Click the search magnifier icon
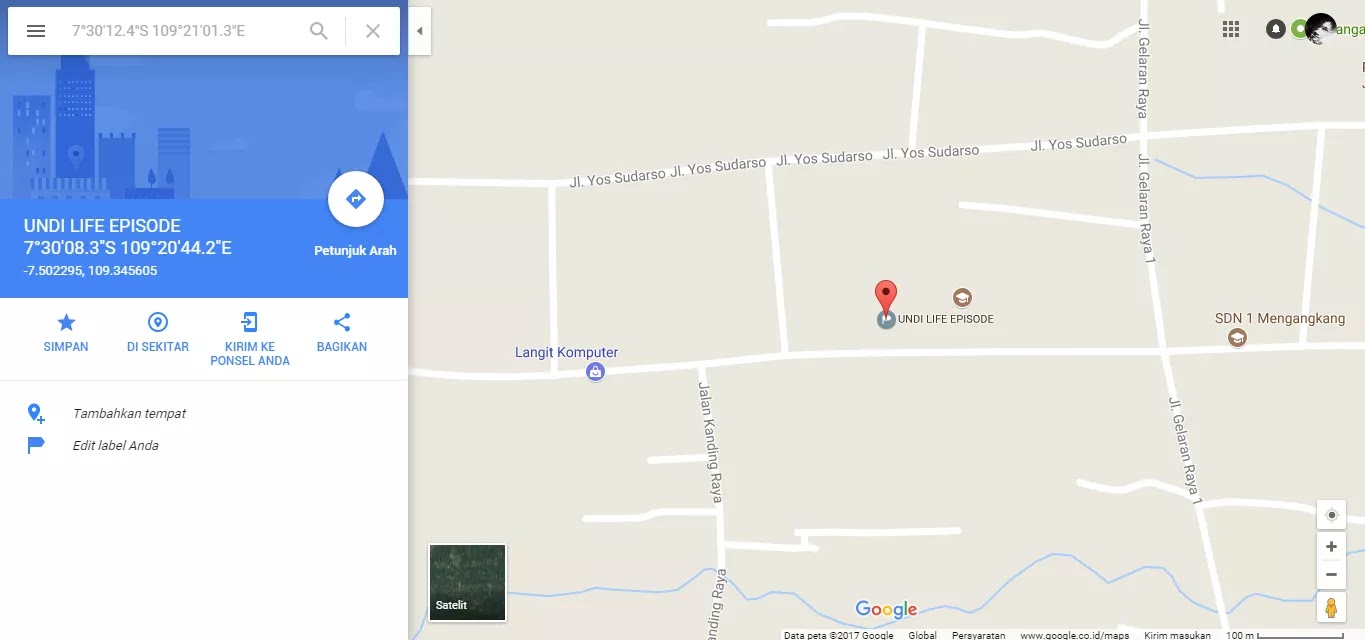The height and width of the screenshot is (640, 1365). pyautogui.click(x=319, y=31)
